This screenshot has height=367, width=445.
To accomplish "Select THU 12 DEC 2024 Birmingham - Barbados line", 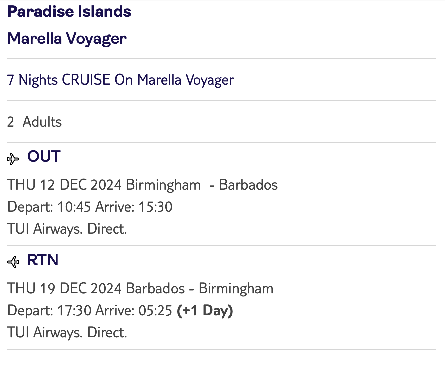I will 142,185.
